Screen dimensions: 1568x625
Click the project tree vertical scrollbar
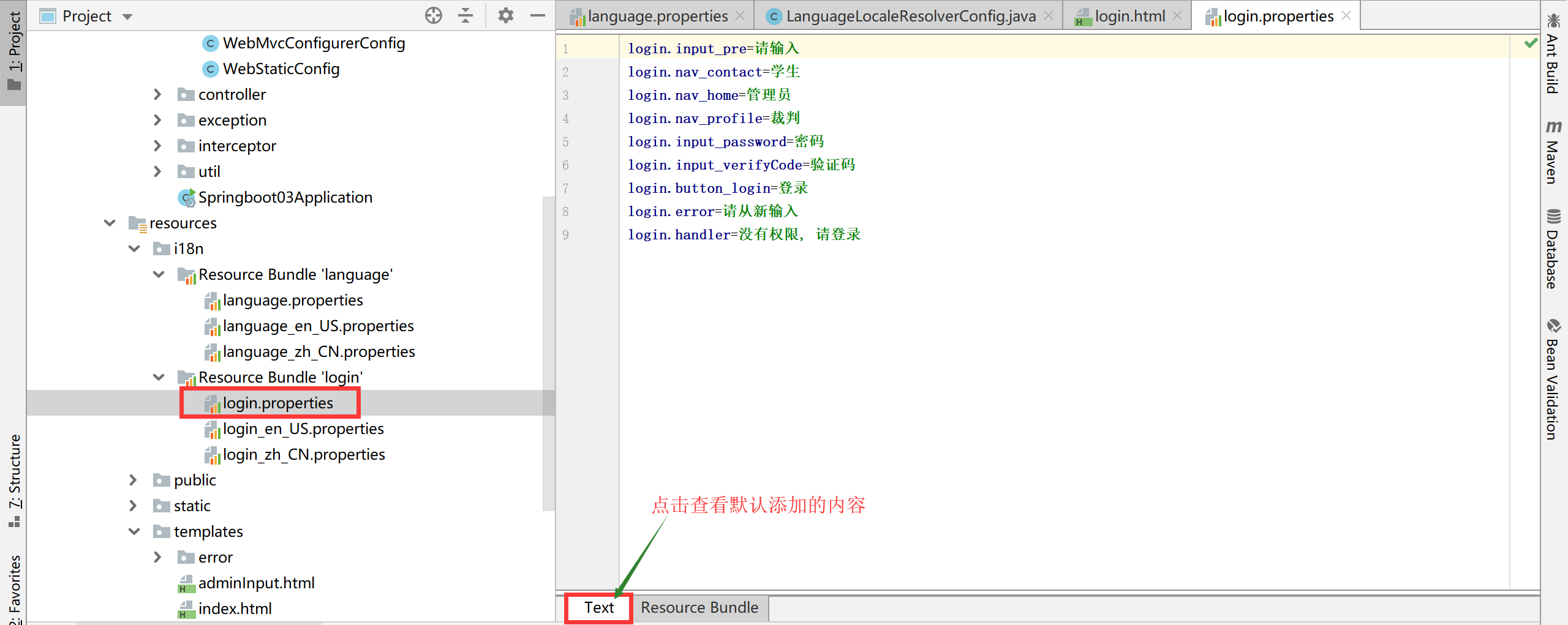tap(549, 352)
